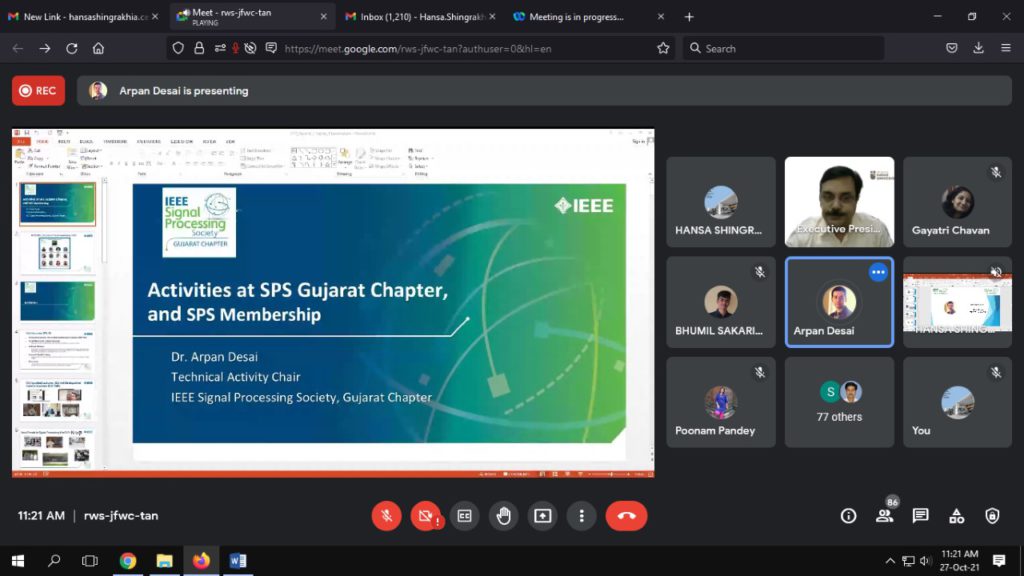Open browser downloads icon
Viewport: 1024px width, 576px height.
978,48
